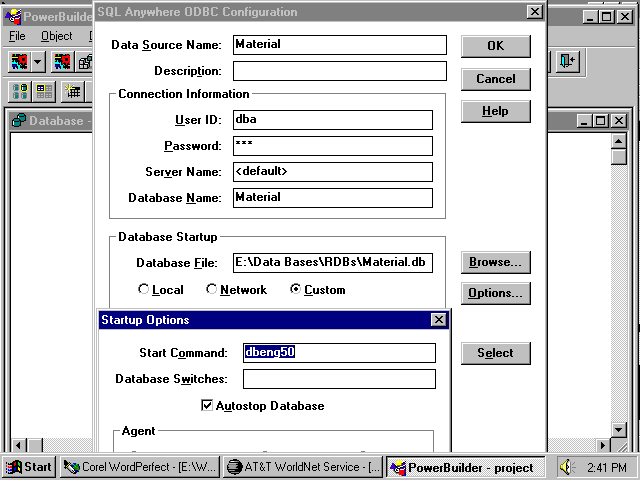Click the speaker volume icon in system tray
Image resolution: width=640 pixels, height=480 pixels.
point(567,467)
